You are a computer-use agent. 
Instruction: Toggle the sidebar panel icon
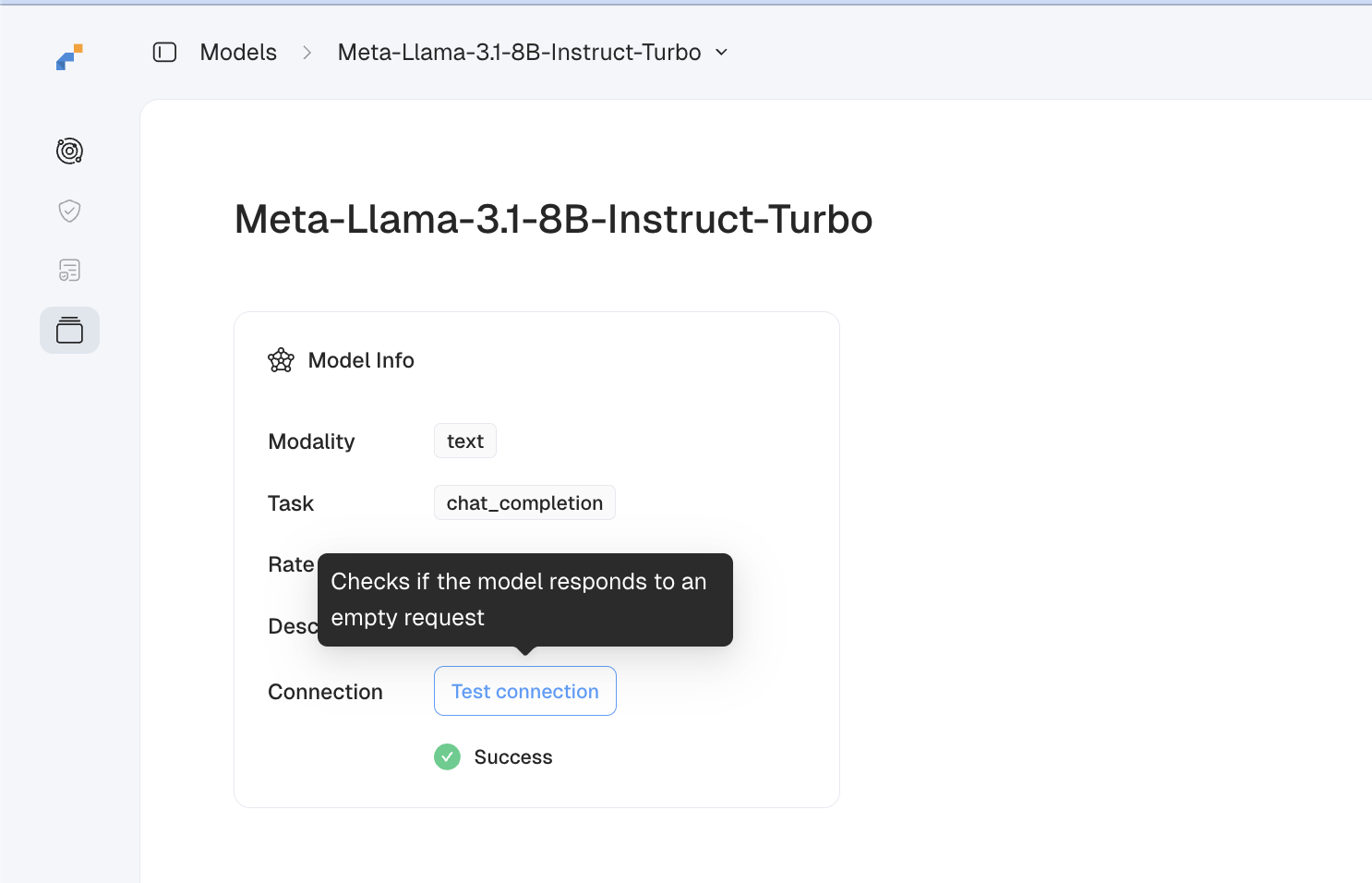point(164,53)
